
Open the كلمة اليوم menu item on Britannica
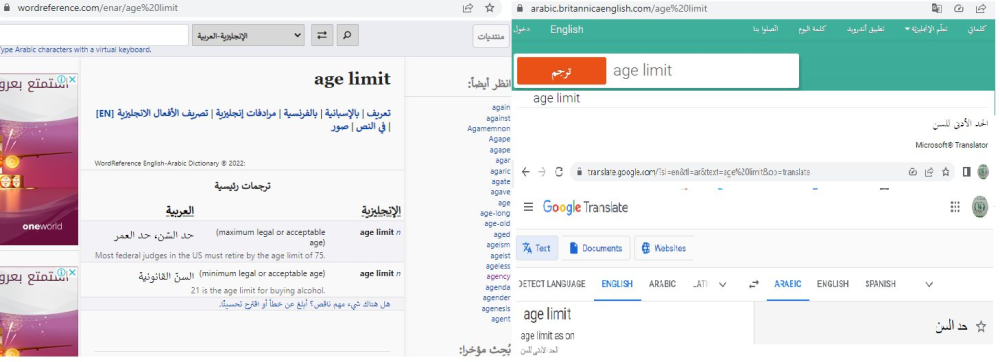[812, 29]
